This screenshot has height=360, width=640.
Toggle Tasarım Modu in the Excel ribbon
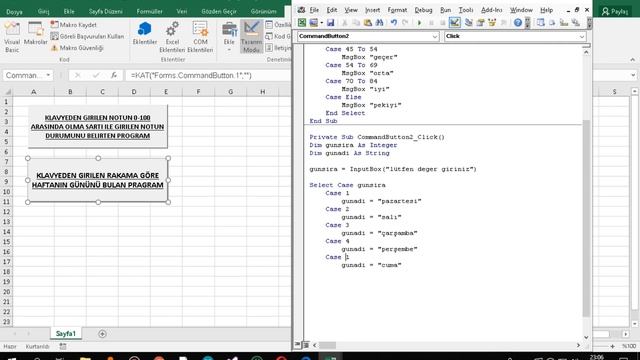point(251,37)
